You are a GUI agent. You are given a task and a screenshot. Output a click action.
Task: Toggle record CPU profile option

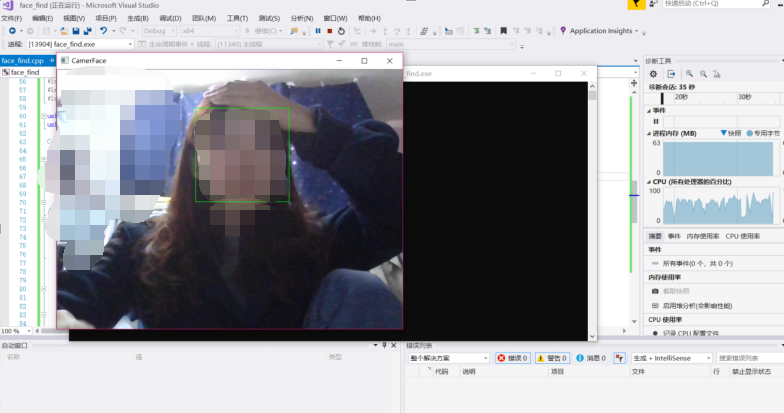tap(686, 333)
